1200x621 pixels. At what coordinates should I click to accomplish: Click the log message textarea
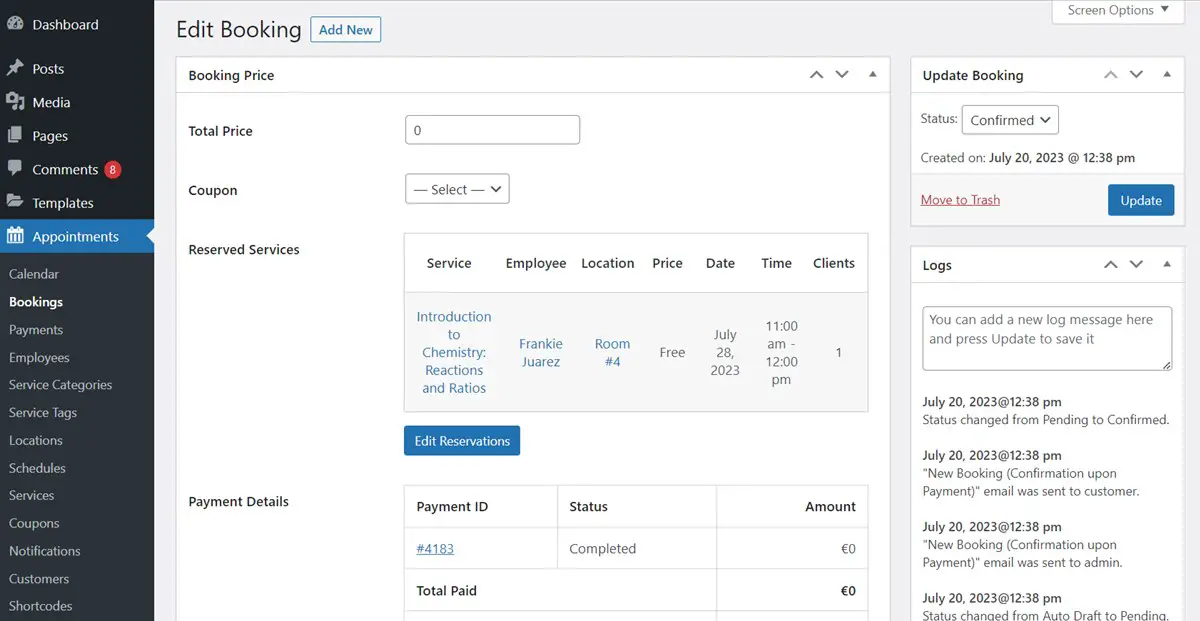pyautogui.click(x=1047, y=339)
